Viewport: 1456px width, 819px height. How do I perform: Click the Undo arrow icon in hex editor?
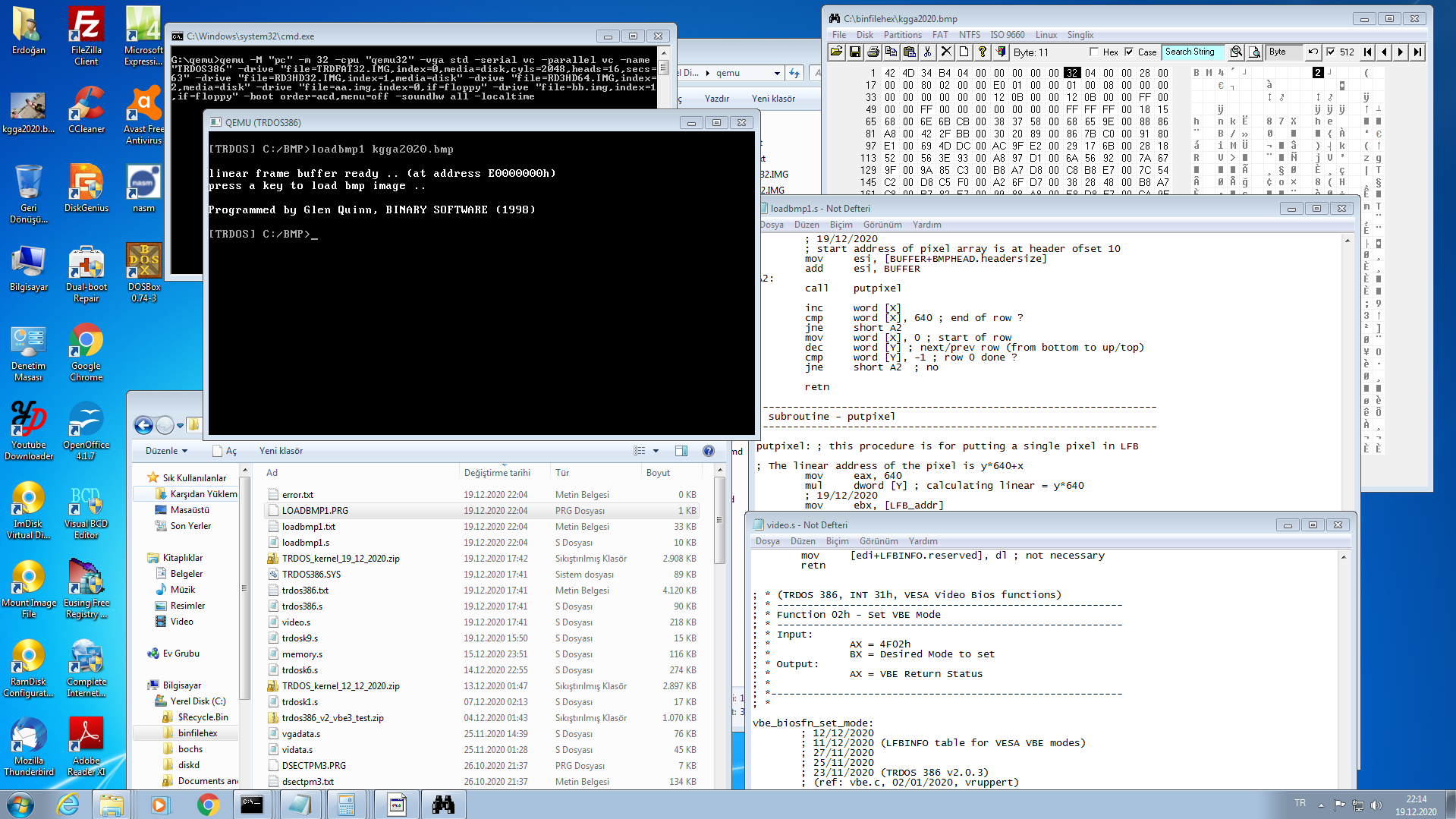(x=1313, y=52)
